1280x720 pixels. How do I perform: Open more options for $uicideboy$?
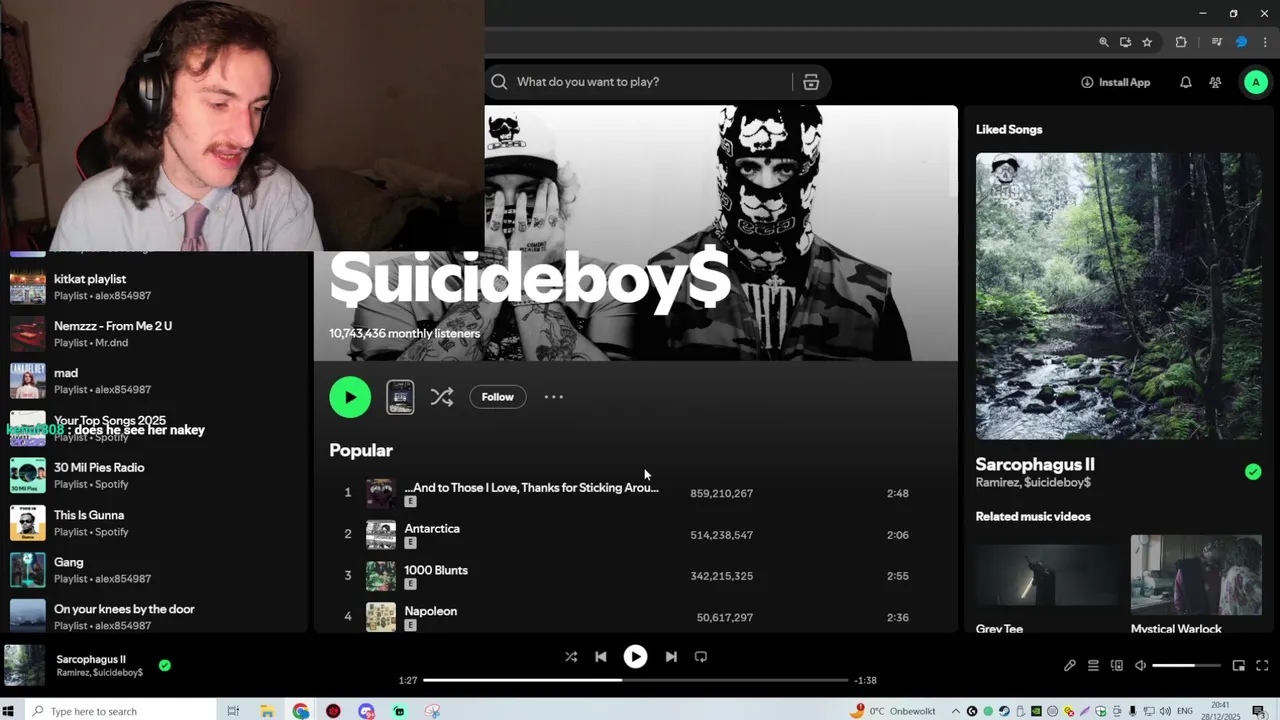(x=553, y=397)
